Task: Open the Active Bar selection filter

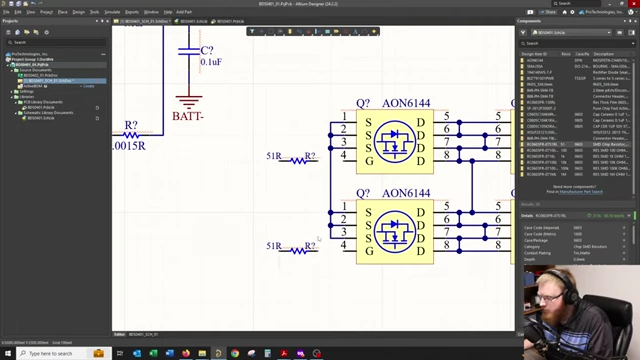Action: [x=252, y=31]
